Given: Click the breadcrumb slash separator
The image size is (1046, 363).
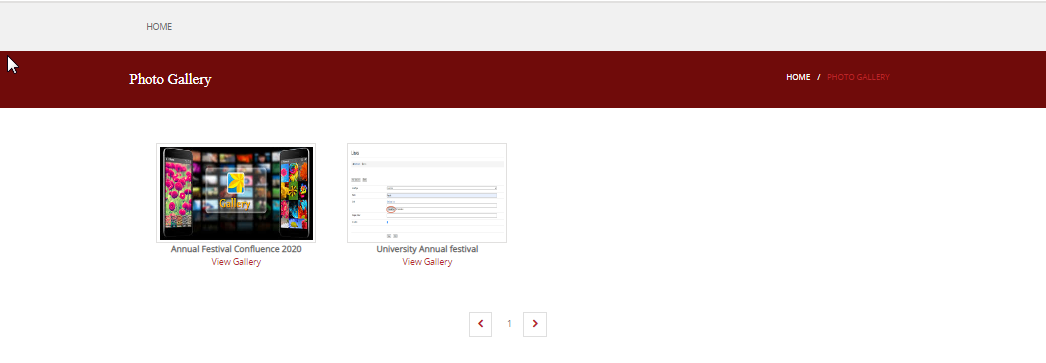Looking at the screenshot, I should (x=819, y=77).
